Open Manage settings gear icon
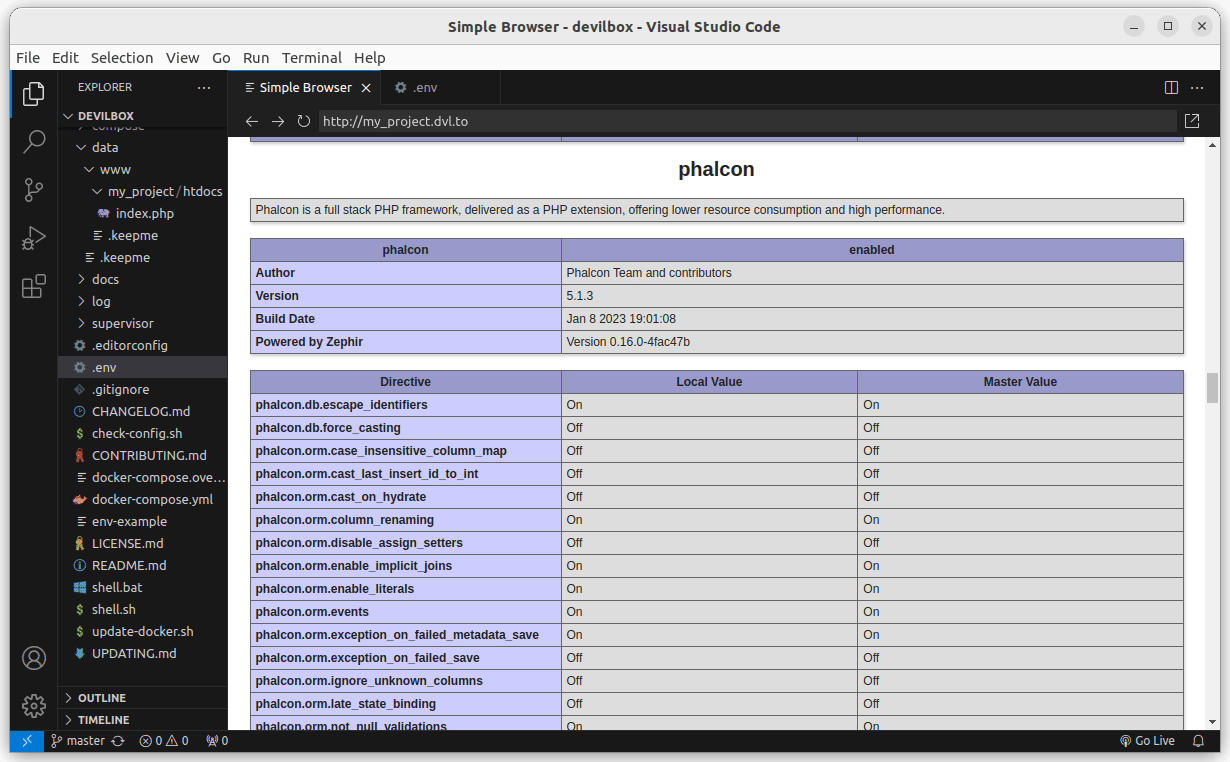Viewport: 1230px width, 762px height. [34, 706]
